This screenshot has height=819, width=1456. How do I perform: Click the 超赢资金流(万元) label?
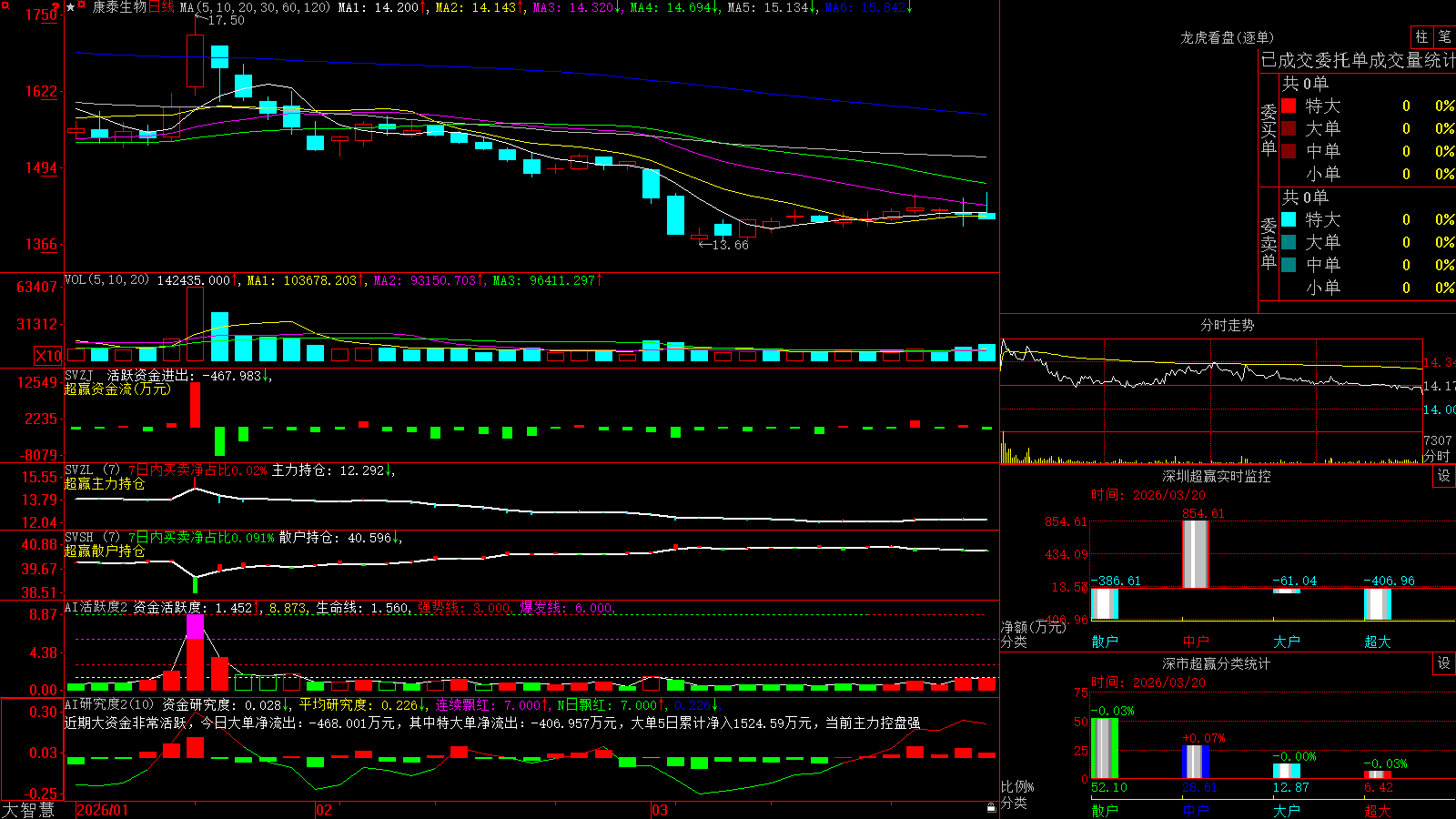pos(117,389)
